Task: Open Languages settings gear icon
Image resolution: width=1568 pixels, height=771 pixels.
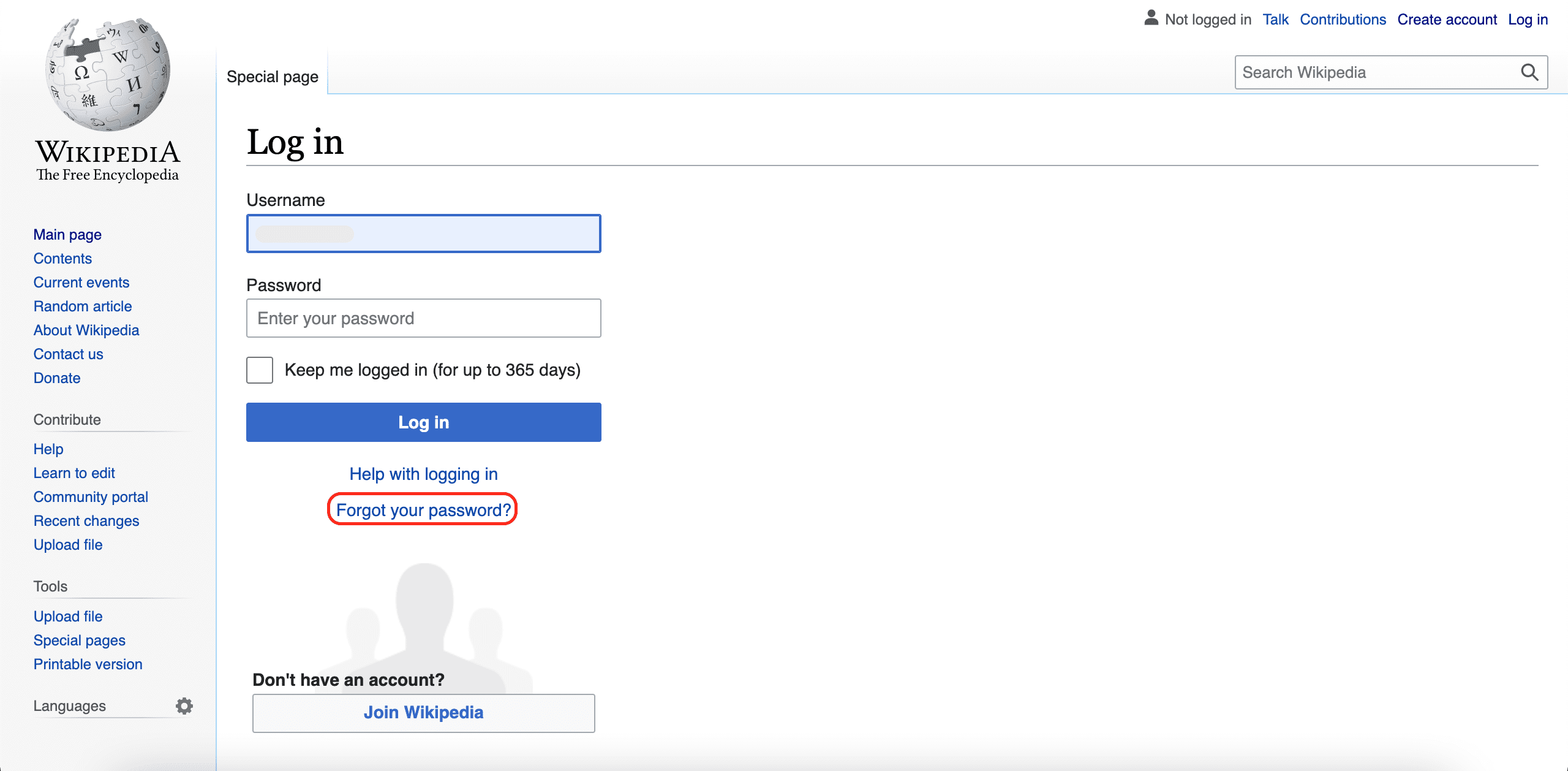Action: [x=184, y=706]
